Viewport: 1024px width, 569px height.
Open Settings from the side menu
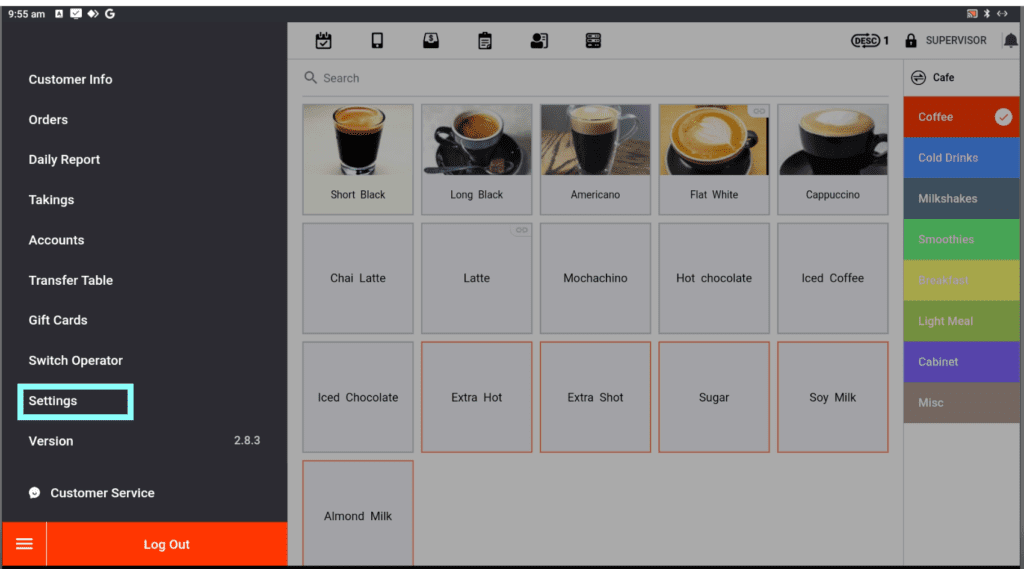click(x=54, y=401)
